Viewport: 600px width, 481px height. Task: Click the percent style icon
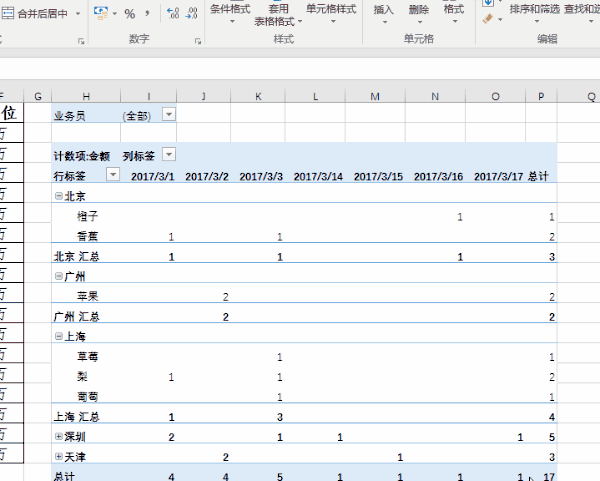pos(129,13)
